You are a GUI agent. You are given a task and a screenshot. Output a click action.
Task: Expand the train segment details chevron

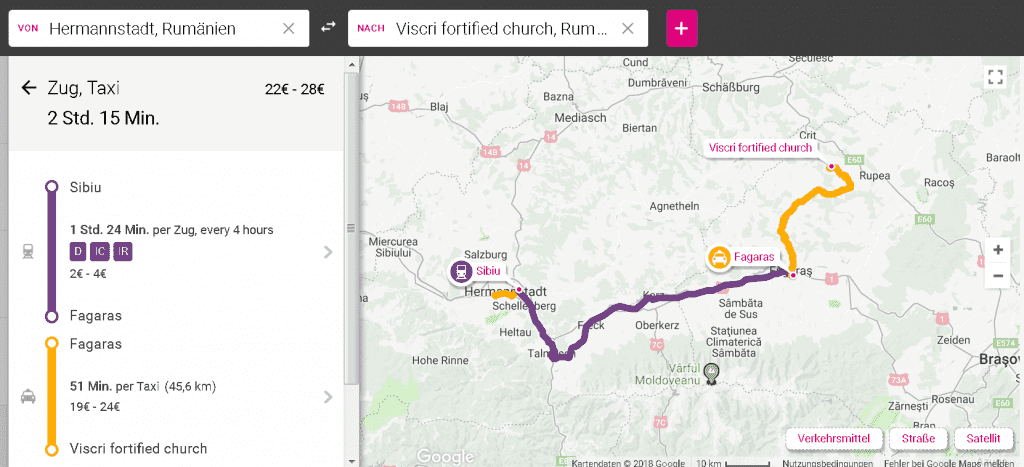tap(328, 252)
